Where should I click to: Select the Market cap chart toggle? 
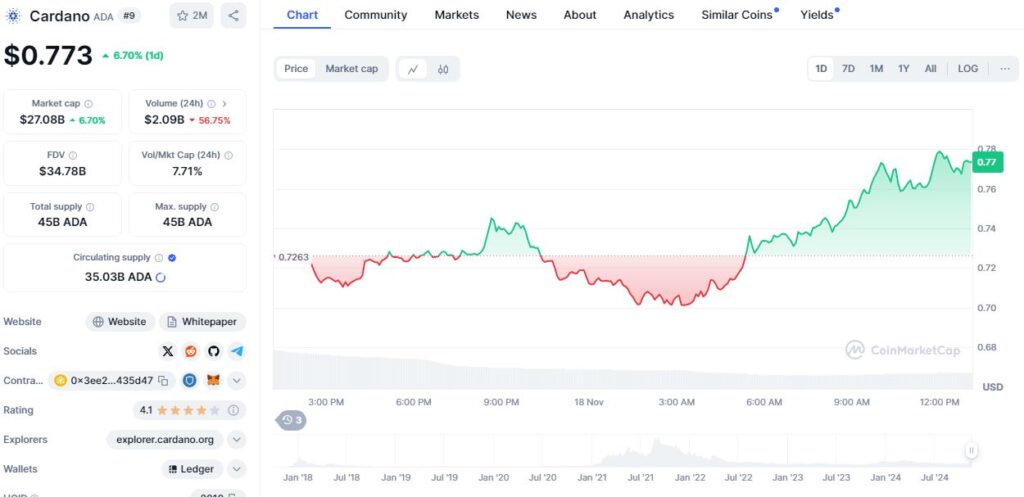(x=351, y=69)
